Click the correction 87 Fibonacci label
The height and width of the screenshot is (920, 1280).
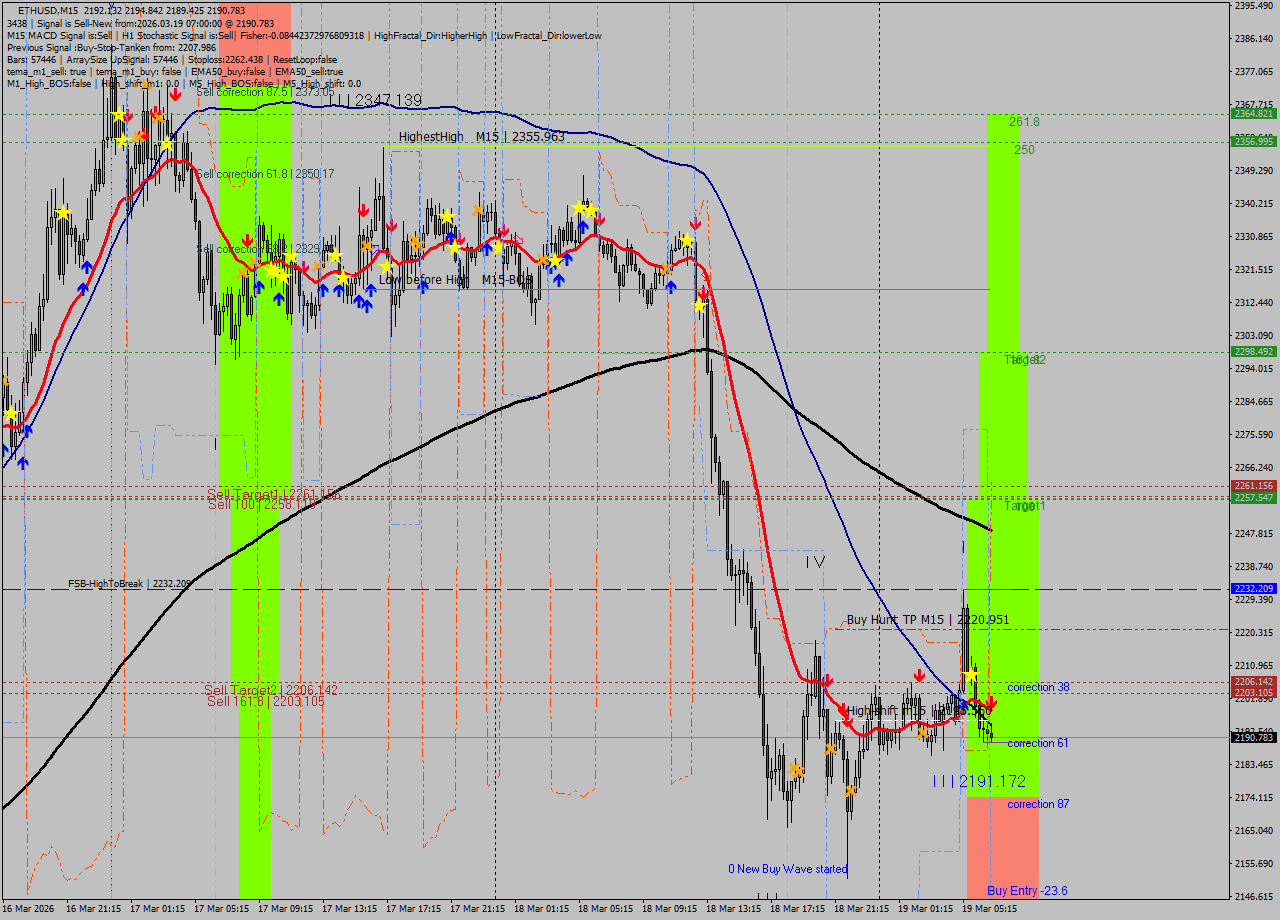[1038, 804]
